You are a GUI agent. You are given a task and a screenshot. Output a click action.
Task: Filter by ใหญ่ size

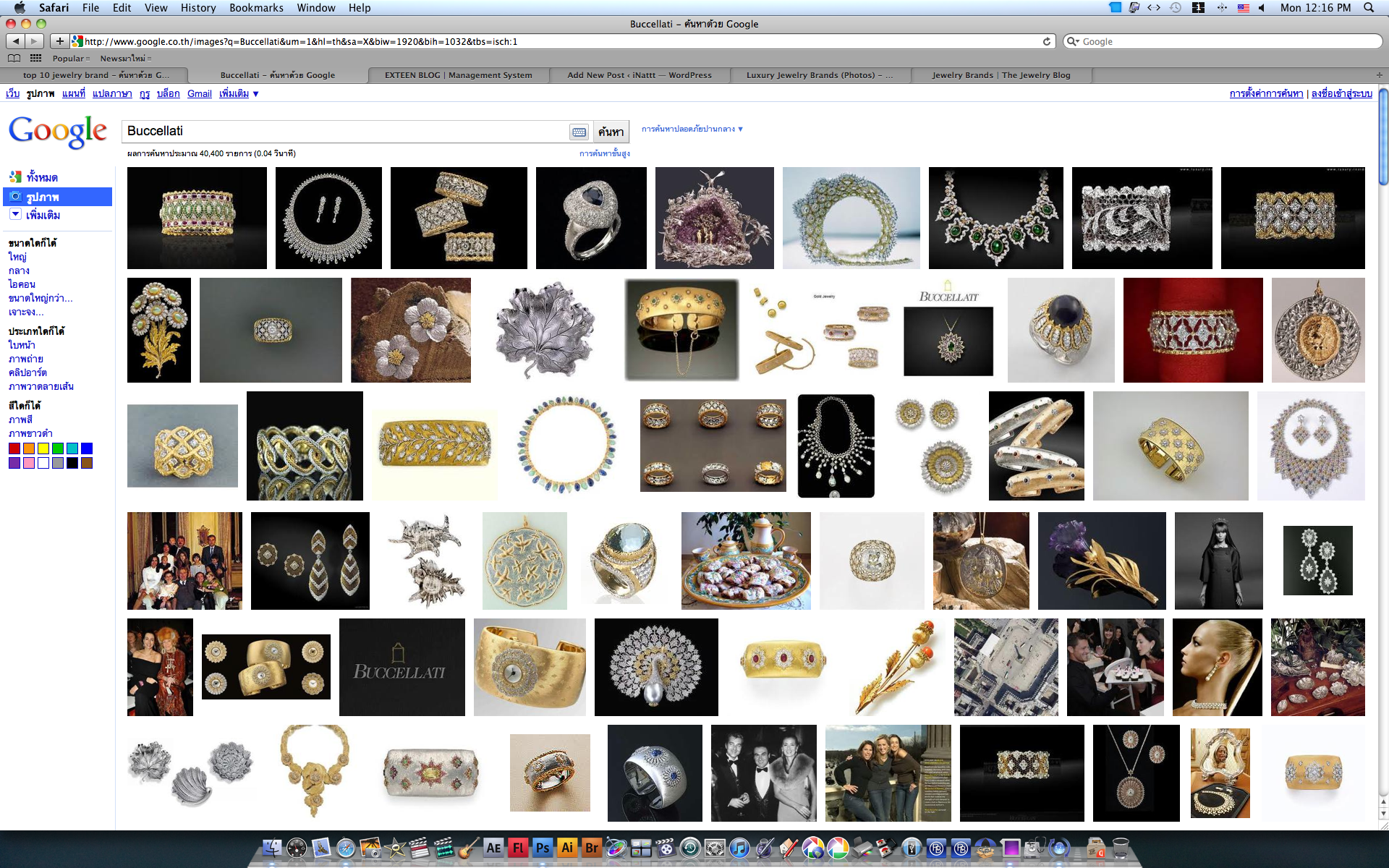(17, 257)
